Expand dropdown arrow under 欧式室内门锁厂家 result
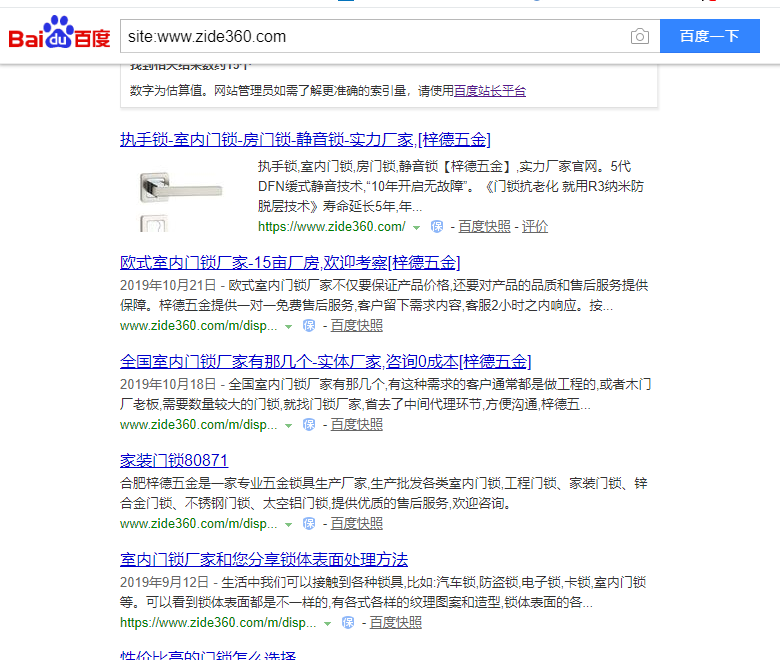 288,327
